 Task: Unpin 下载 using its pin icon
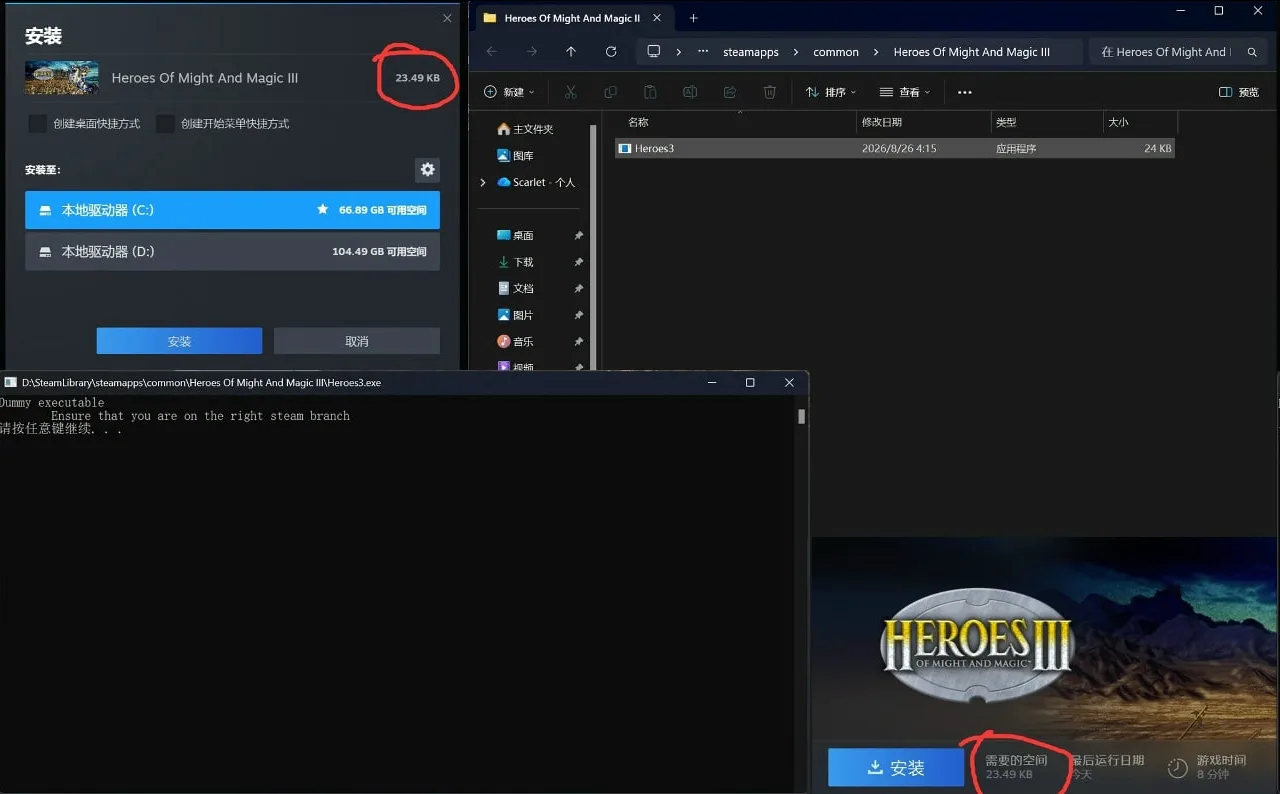[x=578, y=262]
